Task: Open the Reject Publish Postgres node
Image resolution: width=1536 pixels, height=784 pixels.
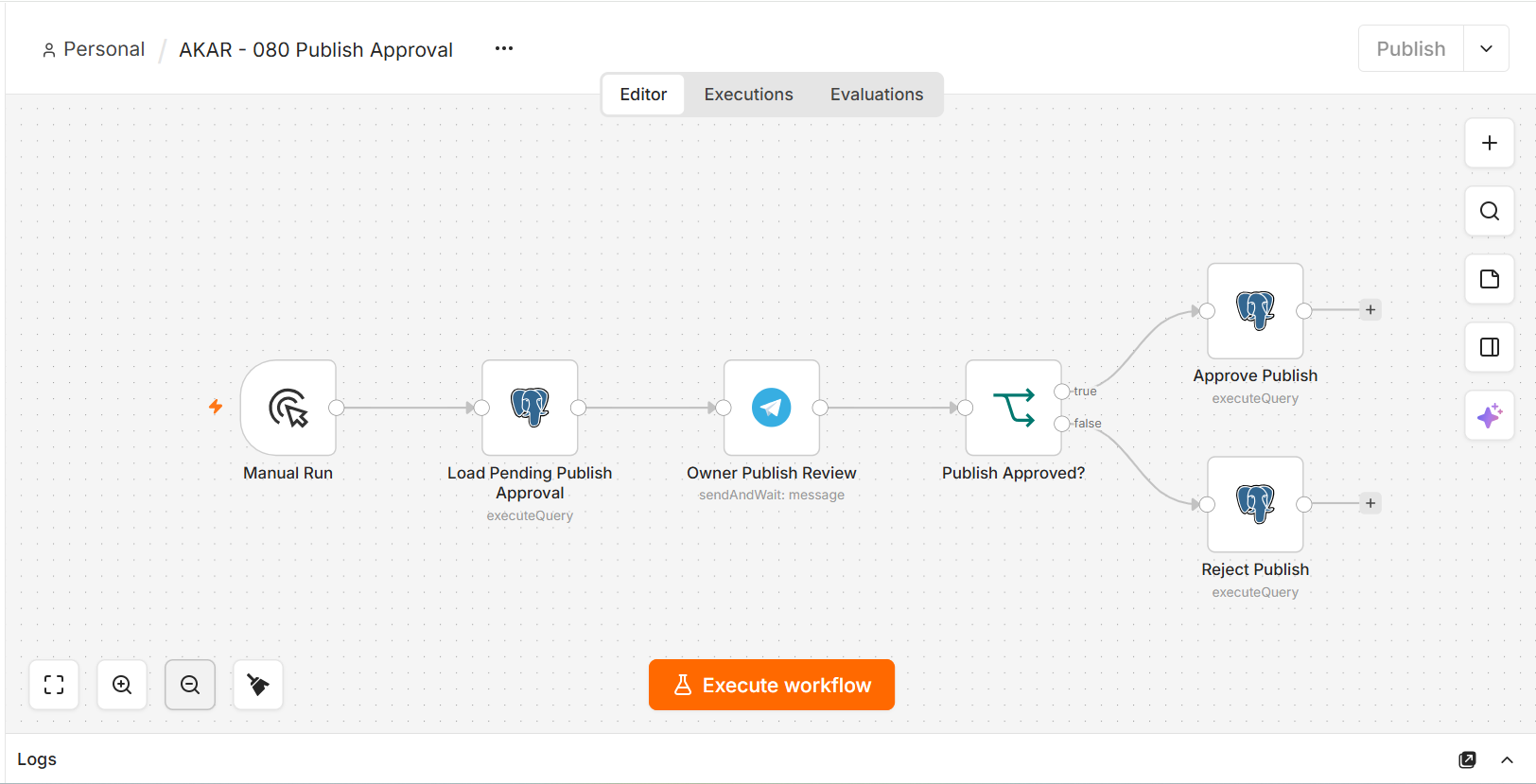Action: click(x=1255, y=504)
